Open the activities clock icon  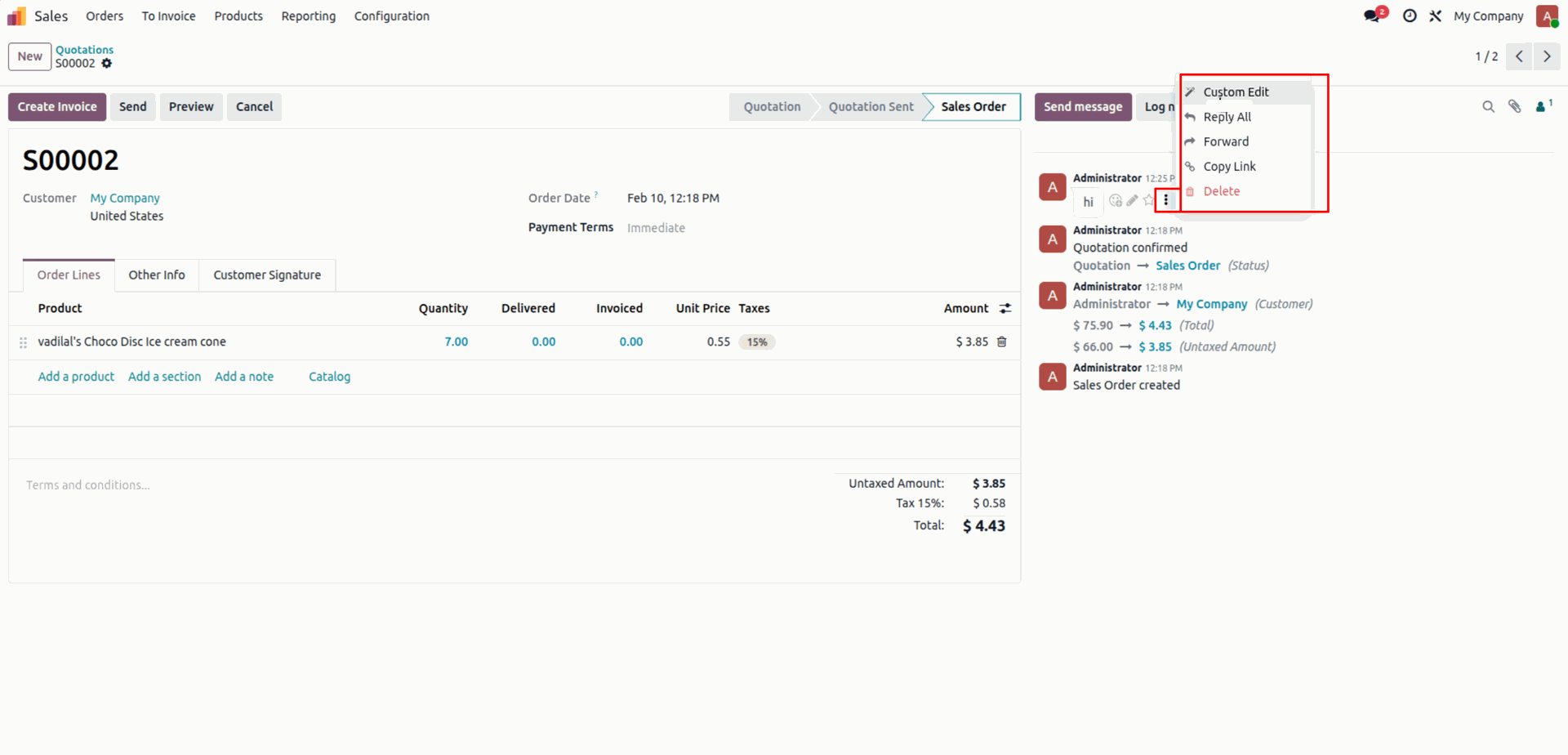1410,16
